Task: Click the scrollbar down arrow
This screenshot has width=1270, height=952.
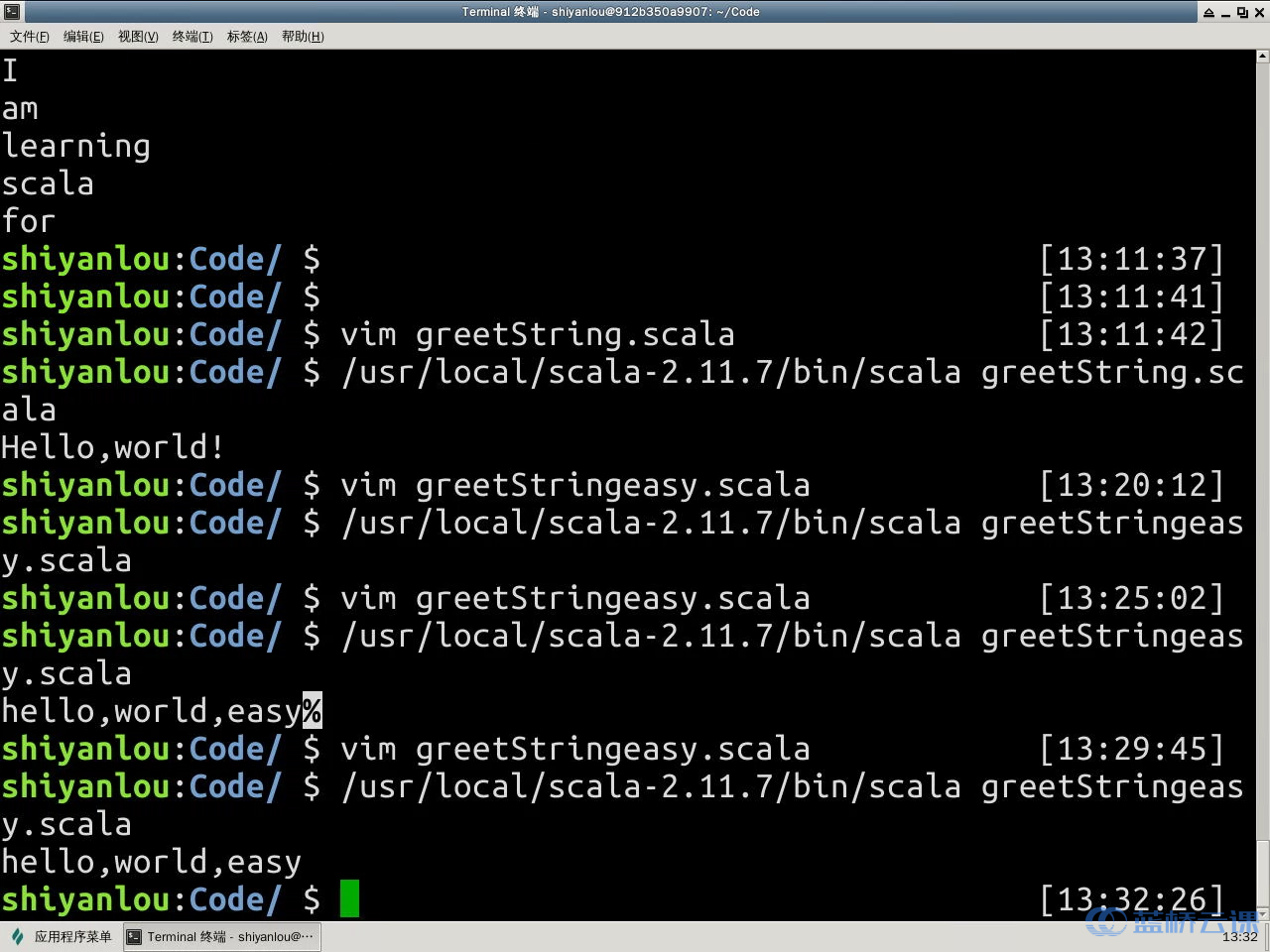Action: pyautogui.click(x=1261, y=913)
